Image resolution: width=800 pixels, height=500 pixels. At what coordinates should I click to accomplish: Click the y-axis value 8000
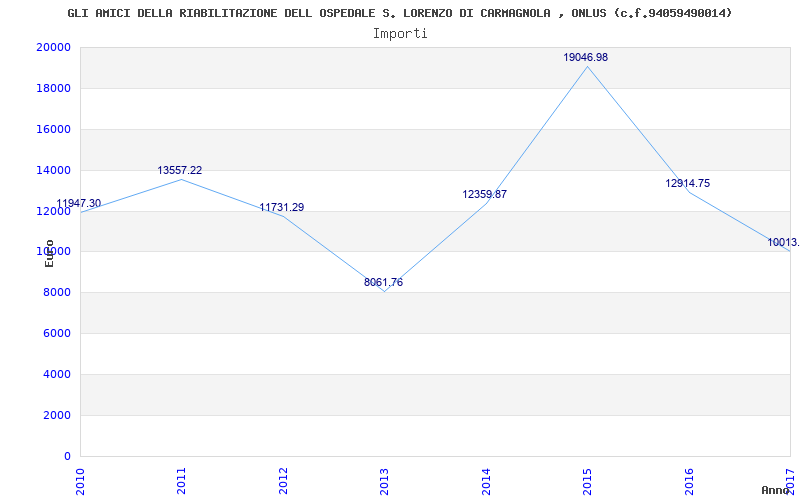57,293
